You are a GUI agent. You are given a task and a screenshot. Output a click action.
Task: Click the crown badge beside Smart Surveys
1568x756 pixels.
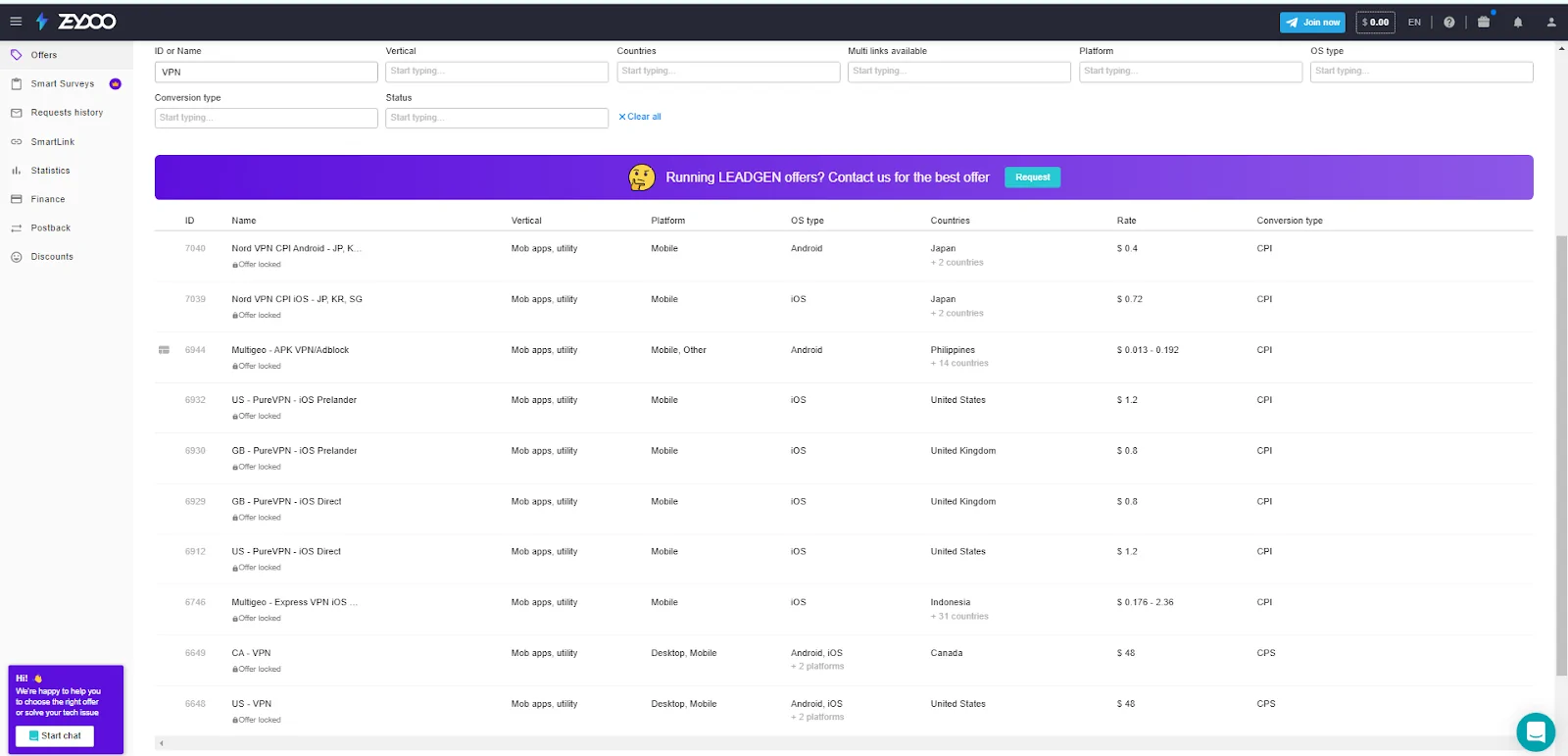[x=116, y=84]
